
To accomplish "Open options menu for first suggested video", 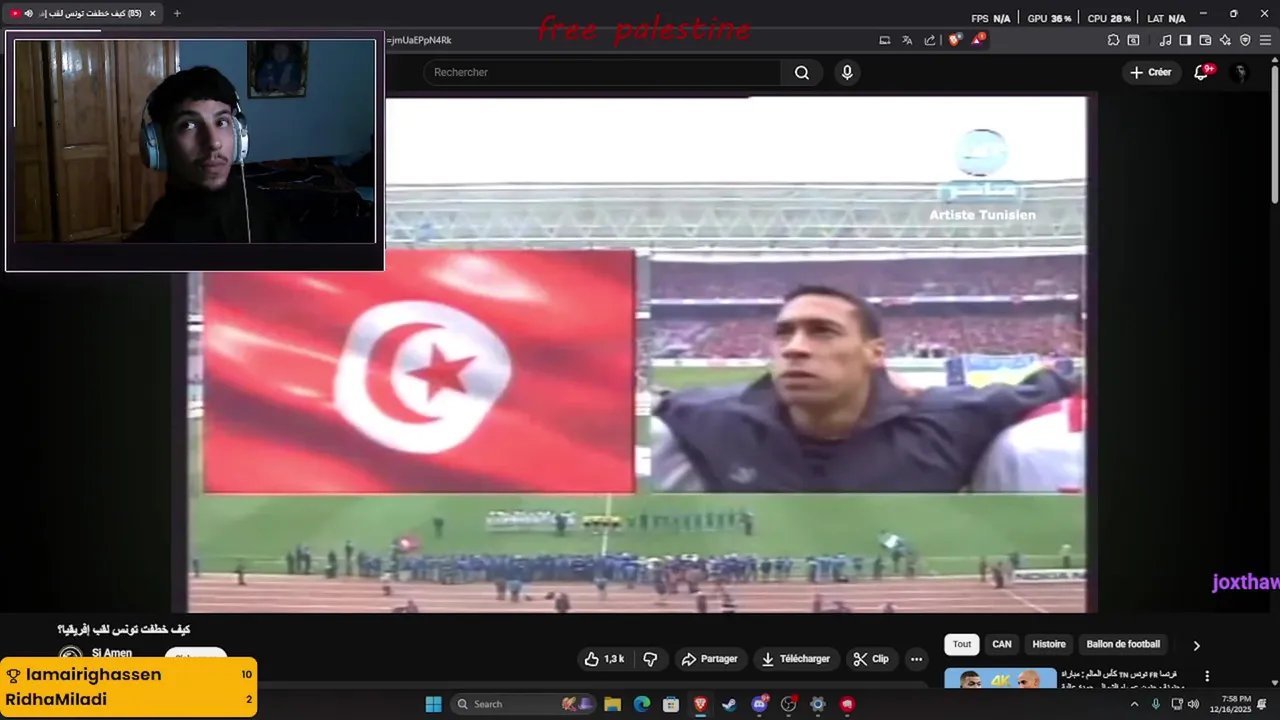I will (1207, 677).
